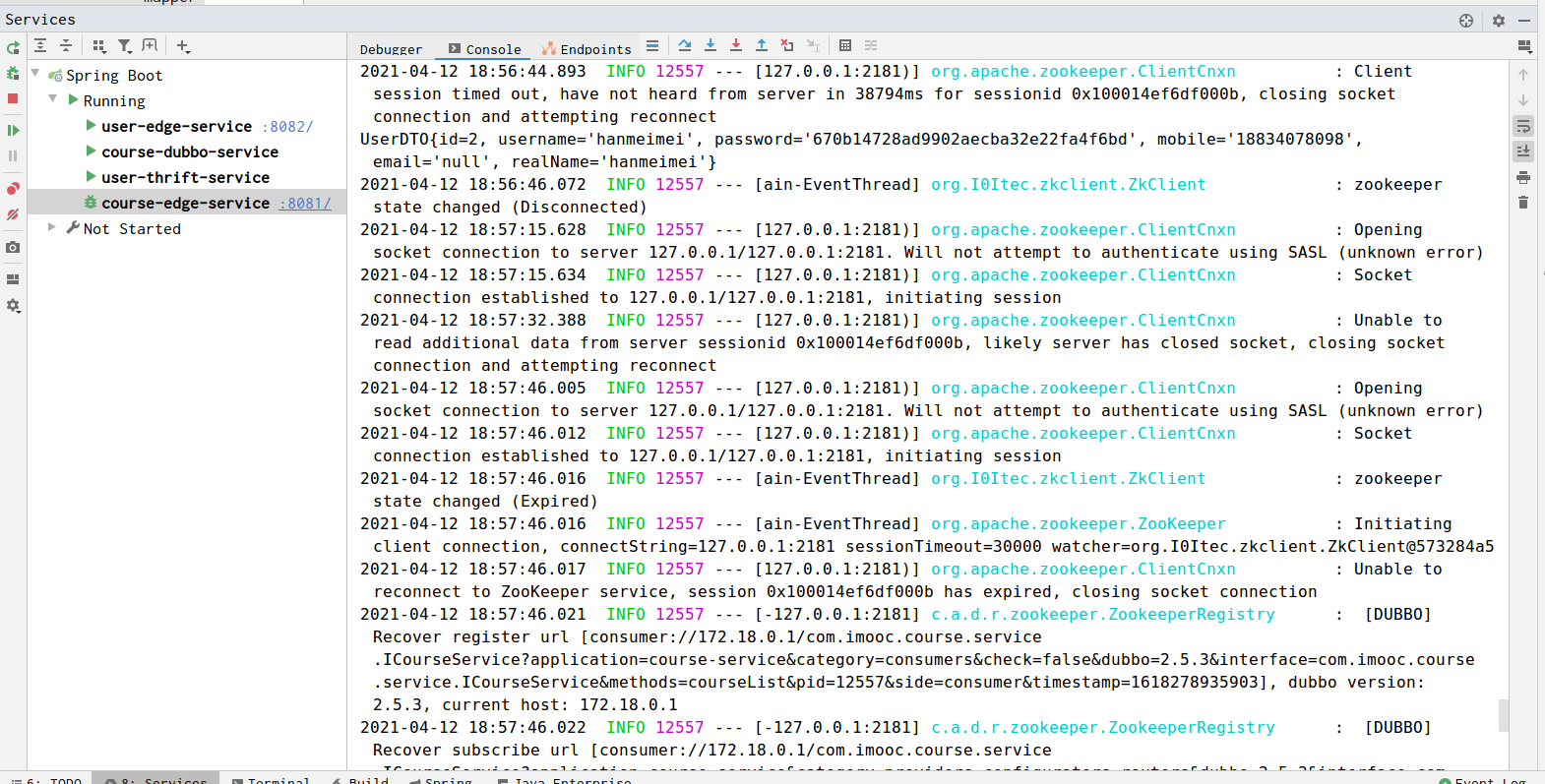This screenshot has width=1545, height=784.
Task: Open the :8082/ port link
Action: click(x=287, y=126)
